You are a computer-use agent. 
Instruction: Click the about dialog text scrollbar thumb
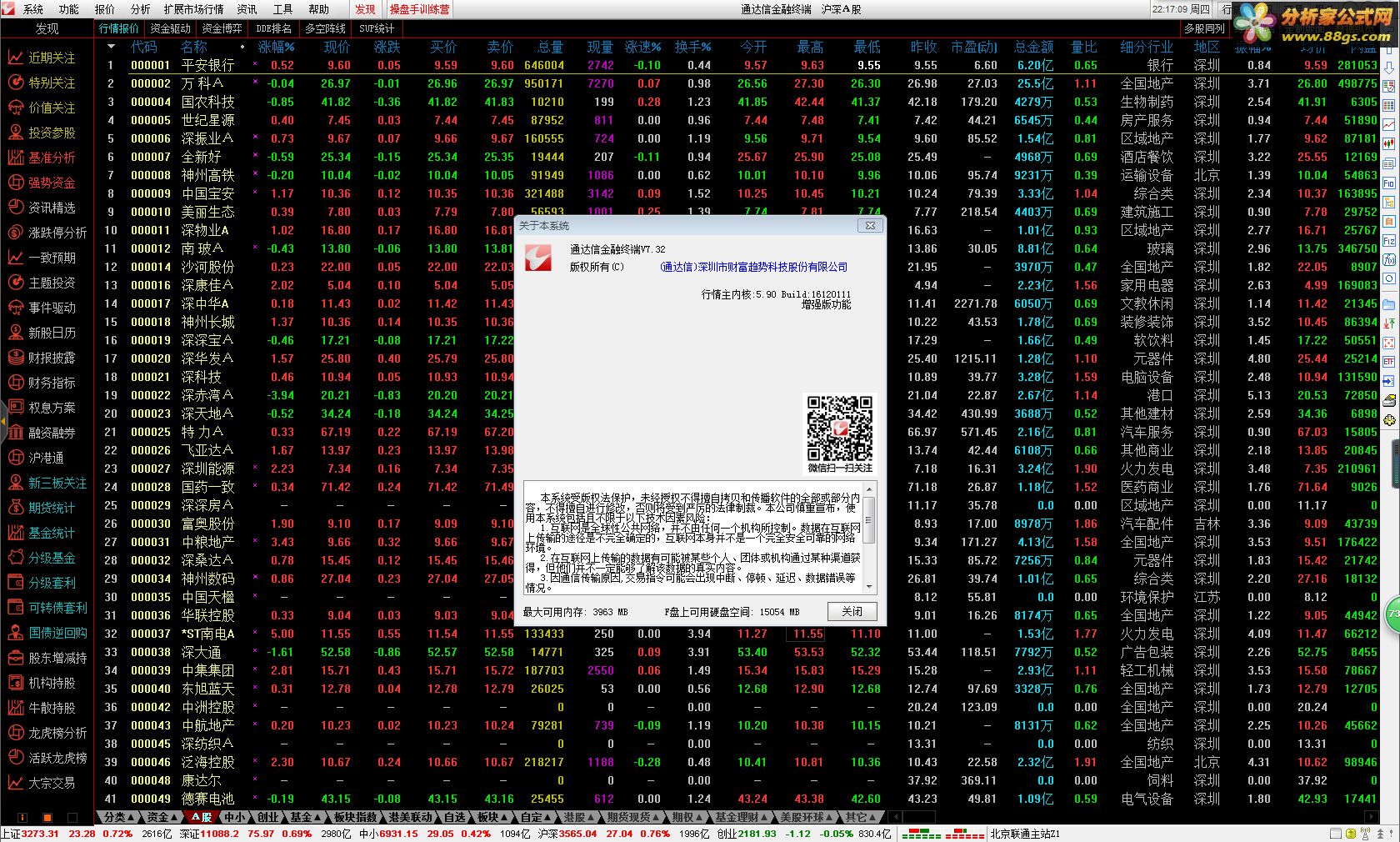pyautogui.click(x=869, y=520)
